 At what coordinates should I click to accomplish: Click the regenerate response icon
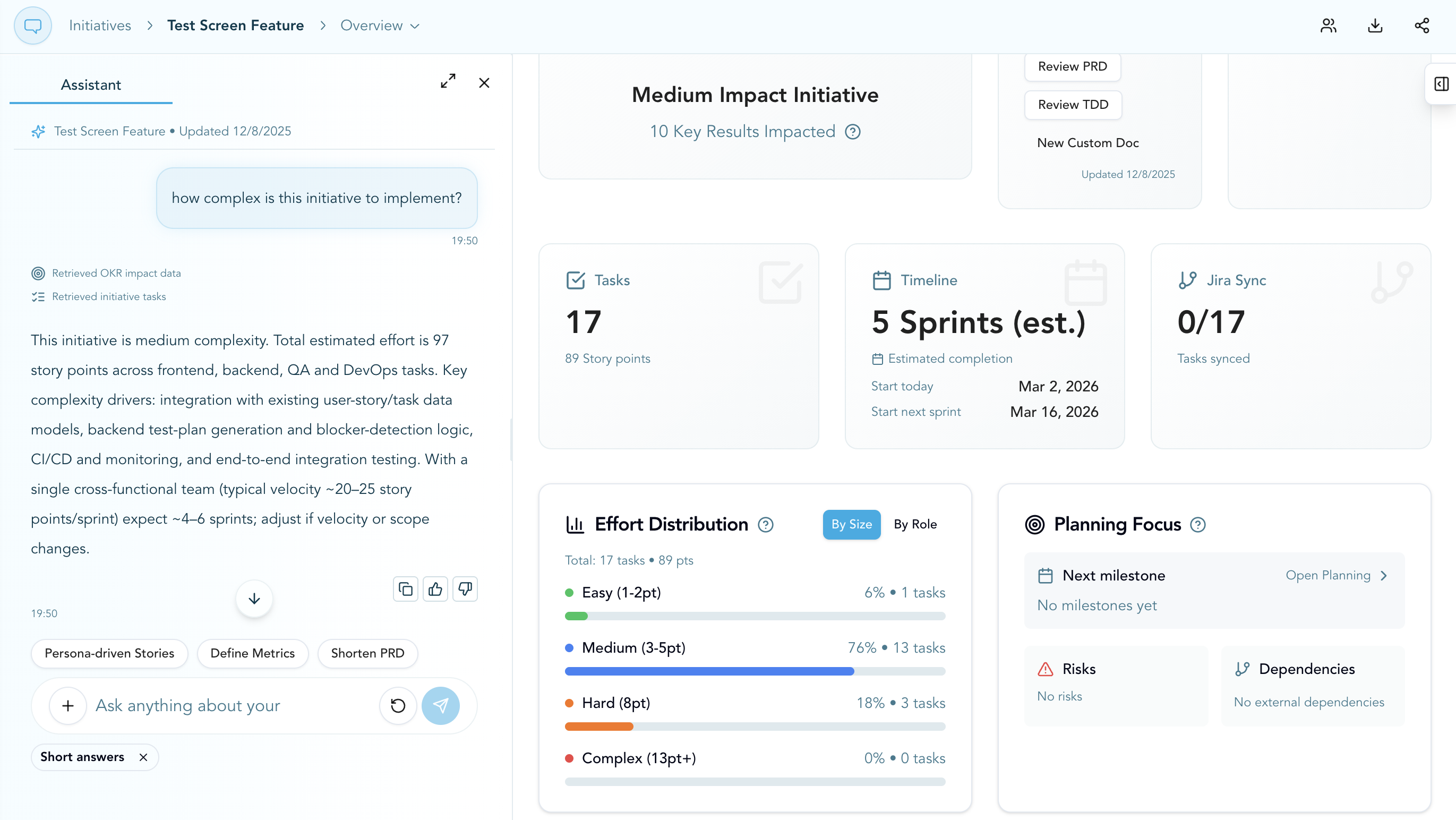click(398, 705)
